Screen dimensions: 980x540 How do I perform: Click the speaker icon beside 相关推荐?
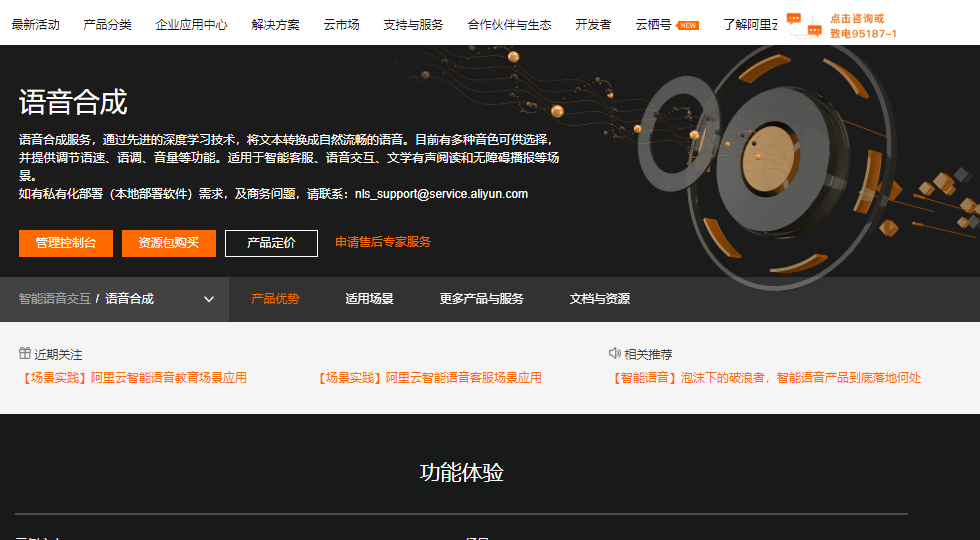[615, 353]
